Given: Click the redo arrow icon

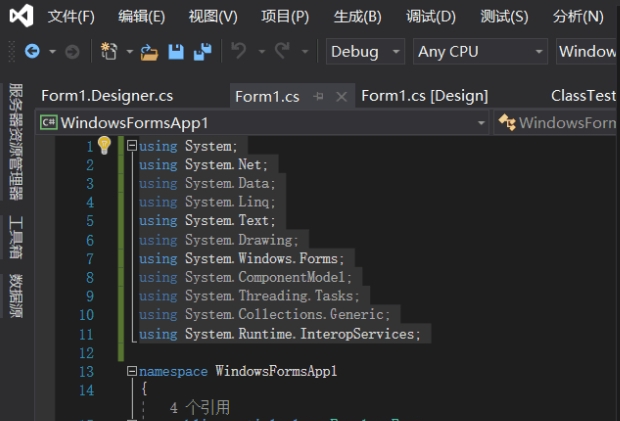Looking at the screenshot, I should (x=282, y=51).
